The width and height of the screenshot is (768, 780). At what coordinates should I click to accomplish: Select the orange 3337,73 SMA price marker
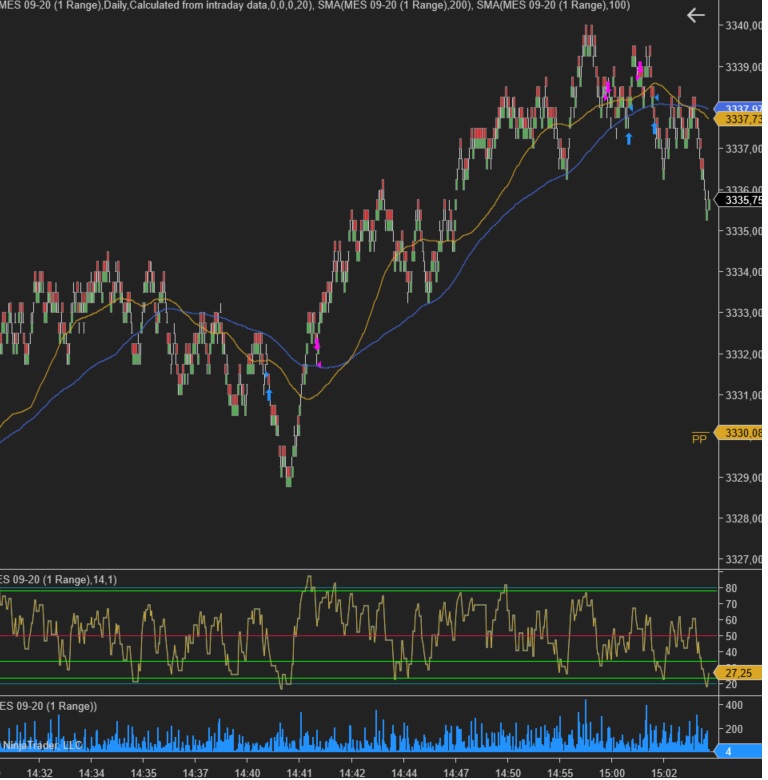pos(738,119)
